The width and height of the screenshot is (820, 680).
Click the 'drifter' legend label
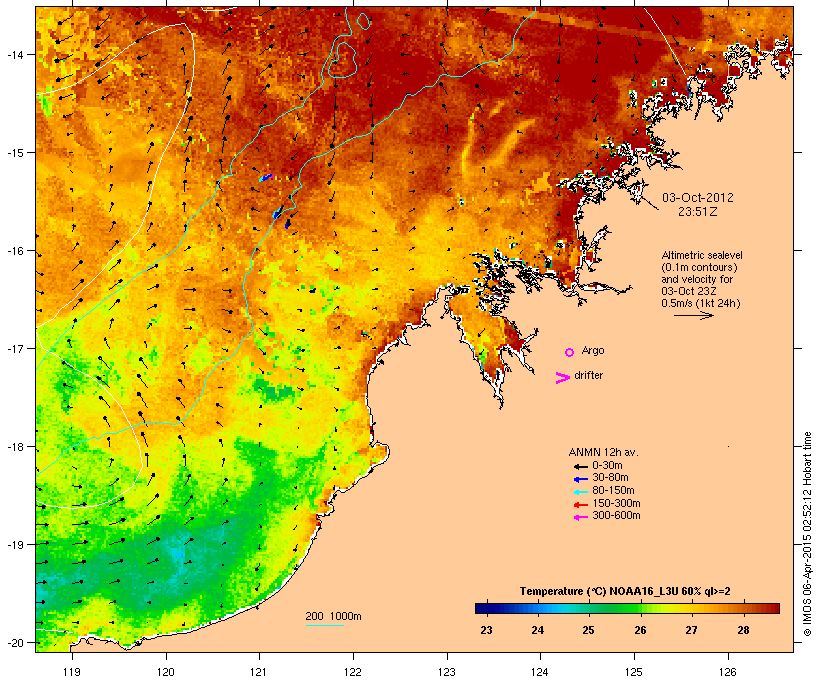pyautogui.click(x=588, y=375)
